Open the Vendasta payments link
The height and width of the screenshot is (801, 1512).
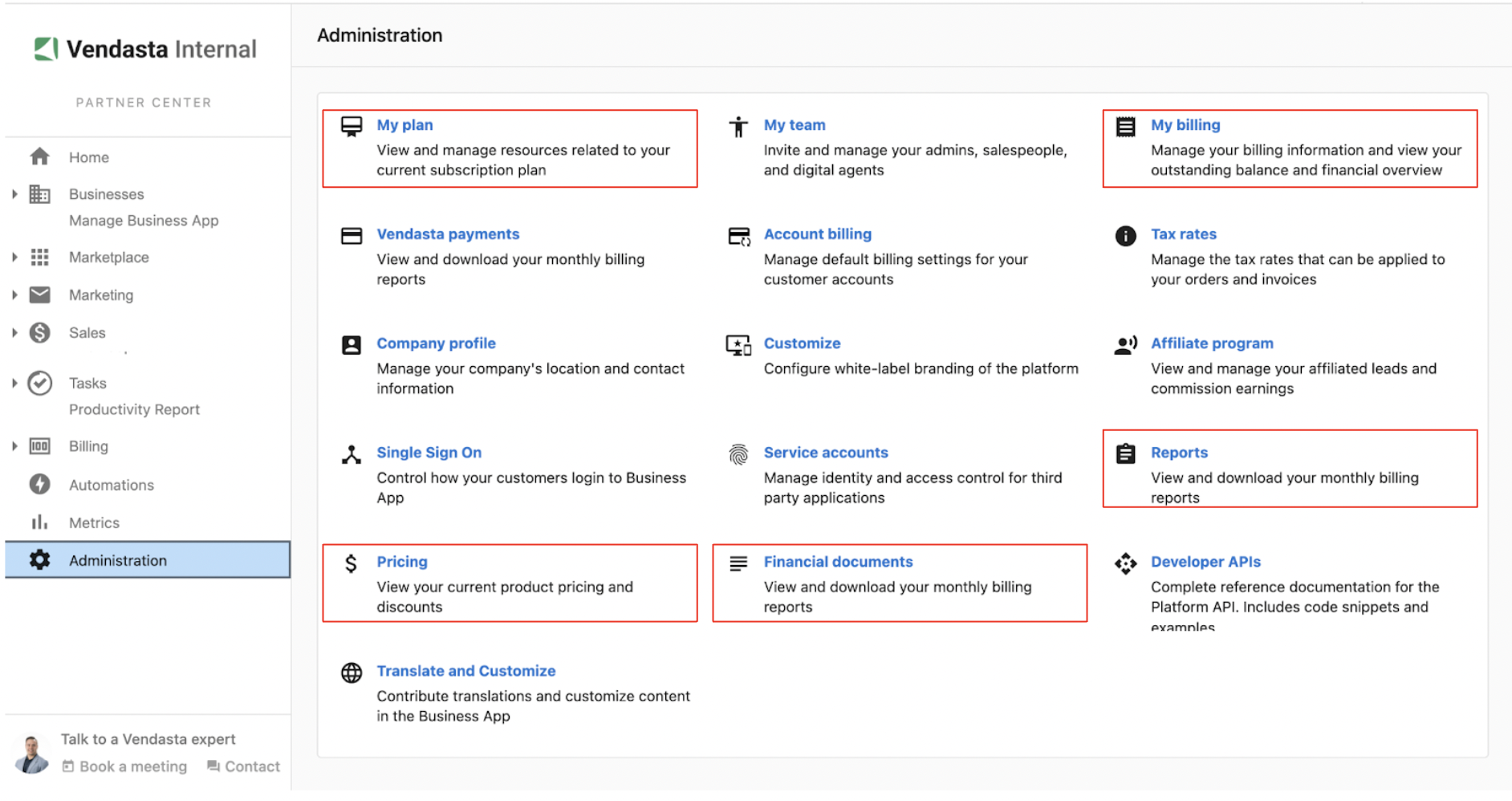(448, 234)
